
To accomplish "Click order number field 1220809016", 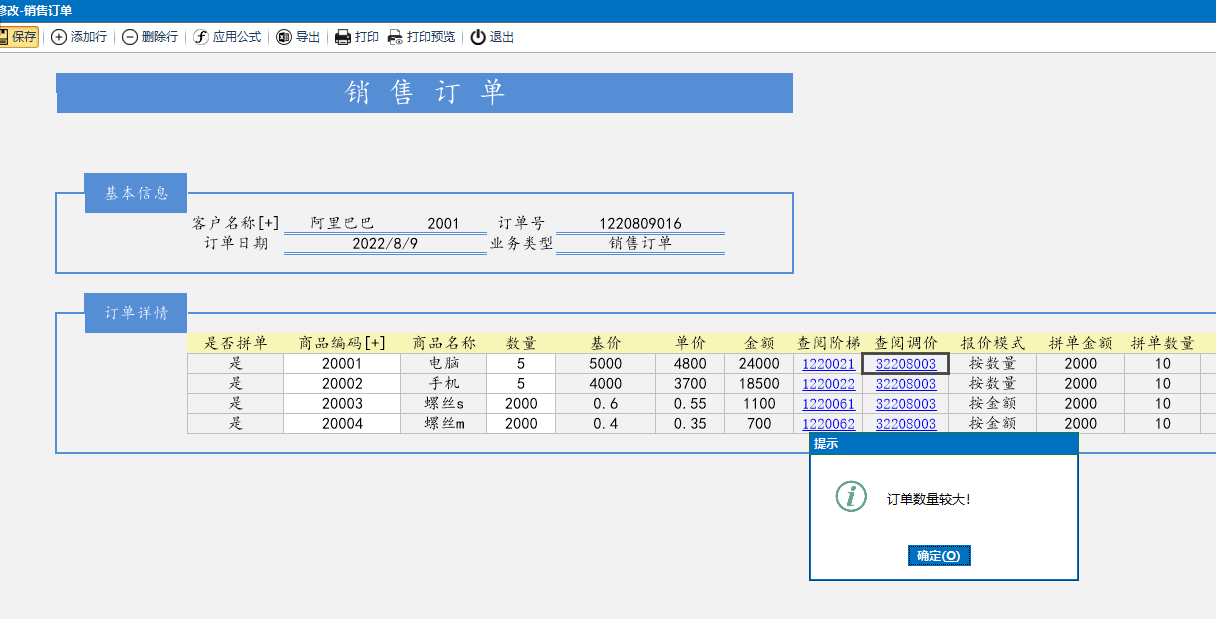I will [x=640, y=223].
